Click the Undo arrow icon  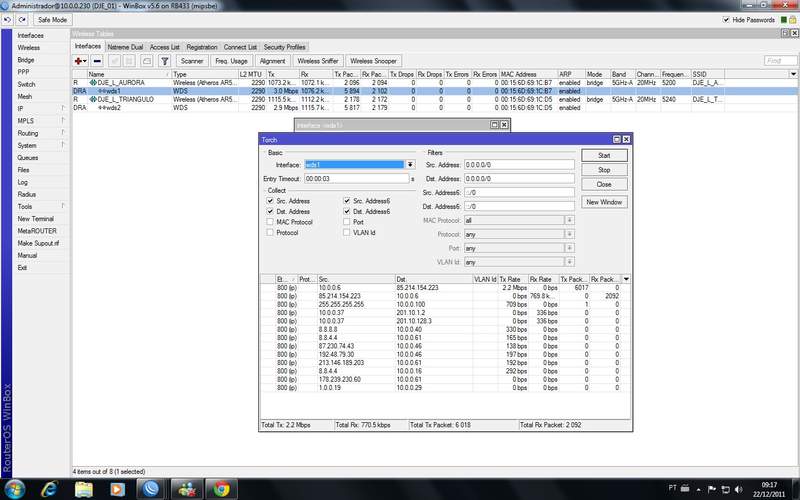click(9, 20)
